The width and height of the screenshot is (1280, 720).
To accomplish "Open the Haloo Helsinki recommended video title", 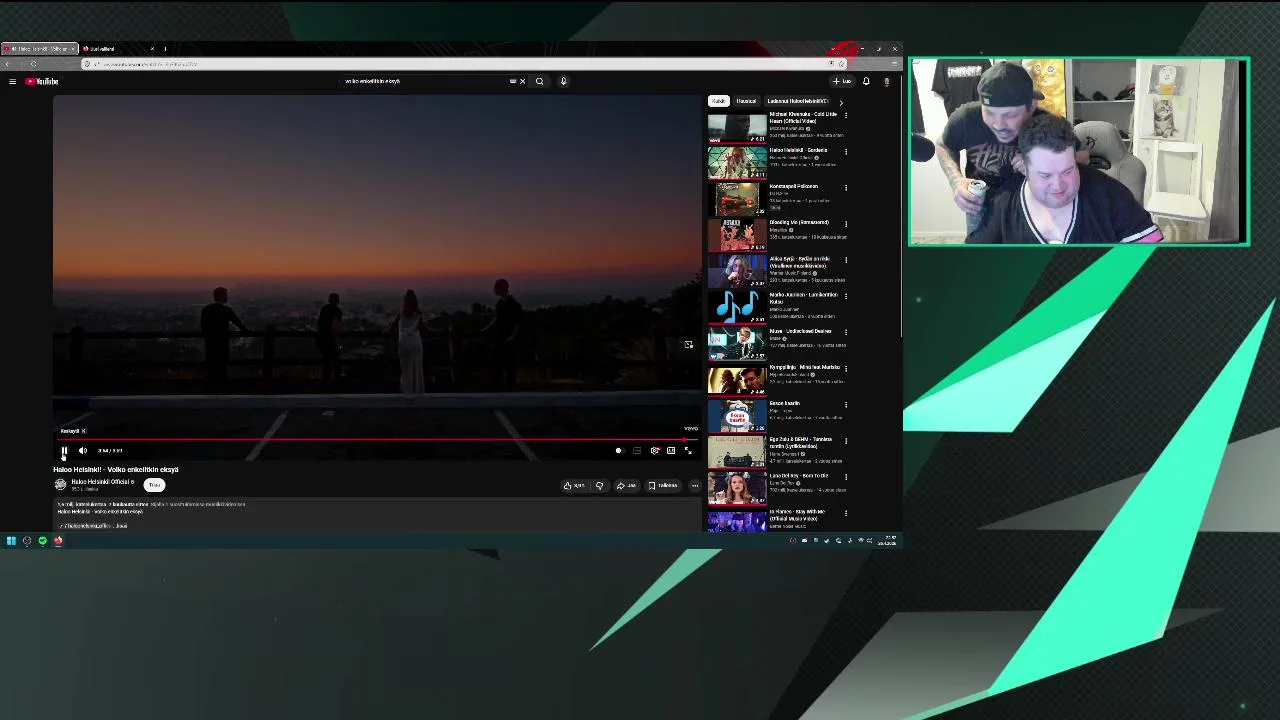I will click(x=798, y=150).
